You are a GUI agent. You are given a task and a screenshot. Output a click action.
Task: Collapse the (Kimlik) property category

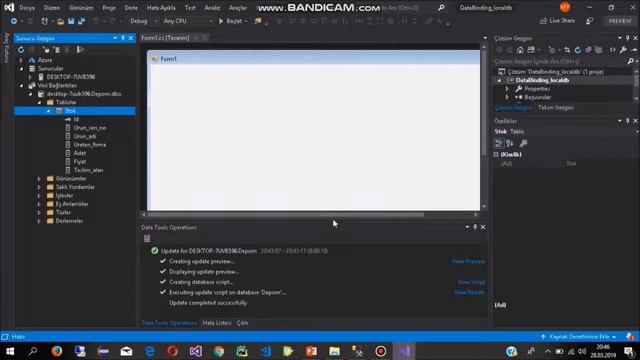(x=496, y=154)
